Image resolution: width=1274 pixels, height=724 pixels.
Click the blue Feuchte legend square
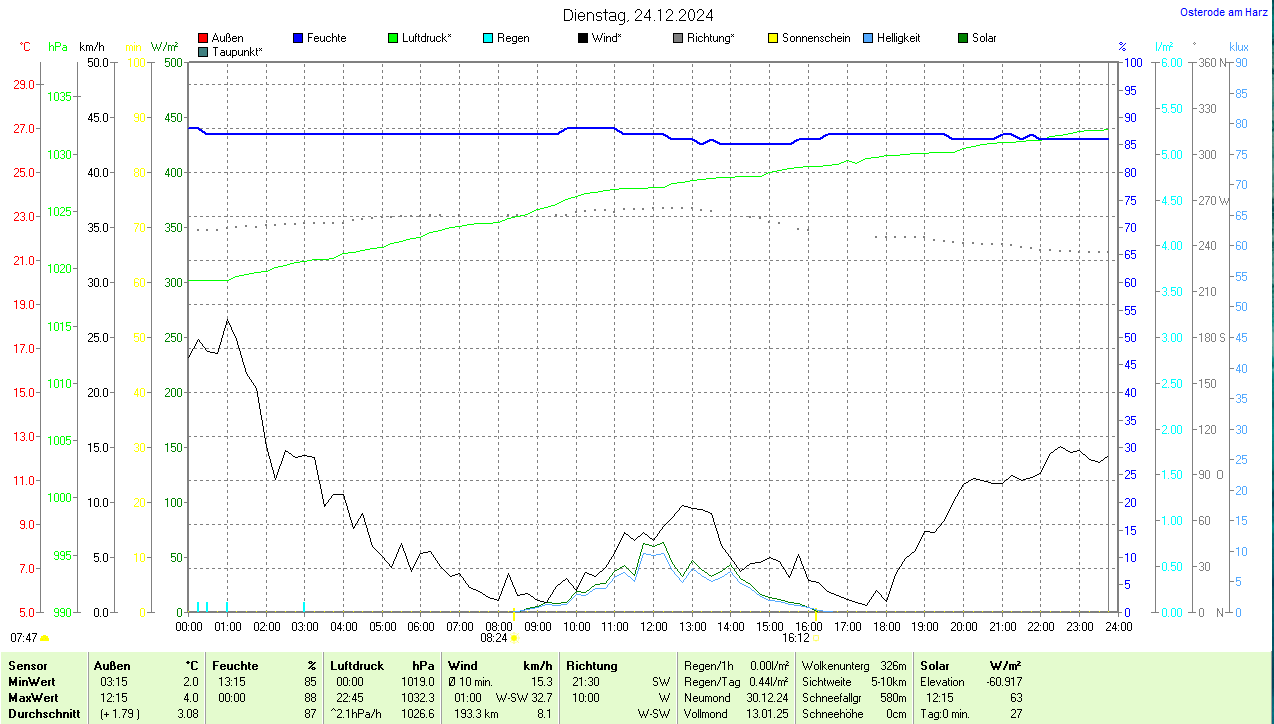coord(298,38)
